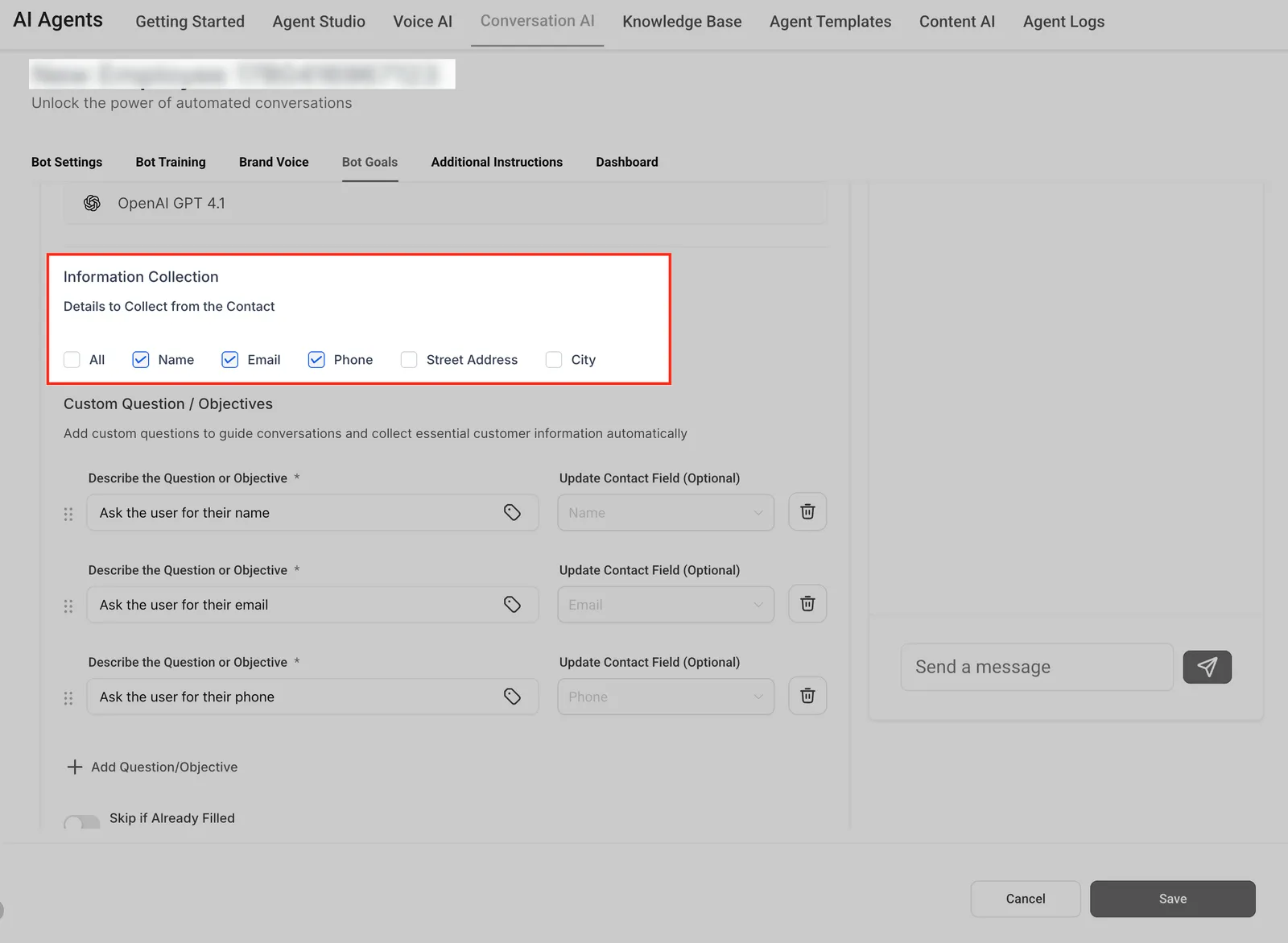Open the Email contact field dropdown

(666, 605)
